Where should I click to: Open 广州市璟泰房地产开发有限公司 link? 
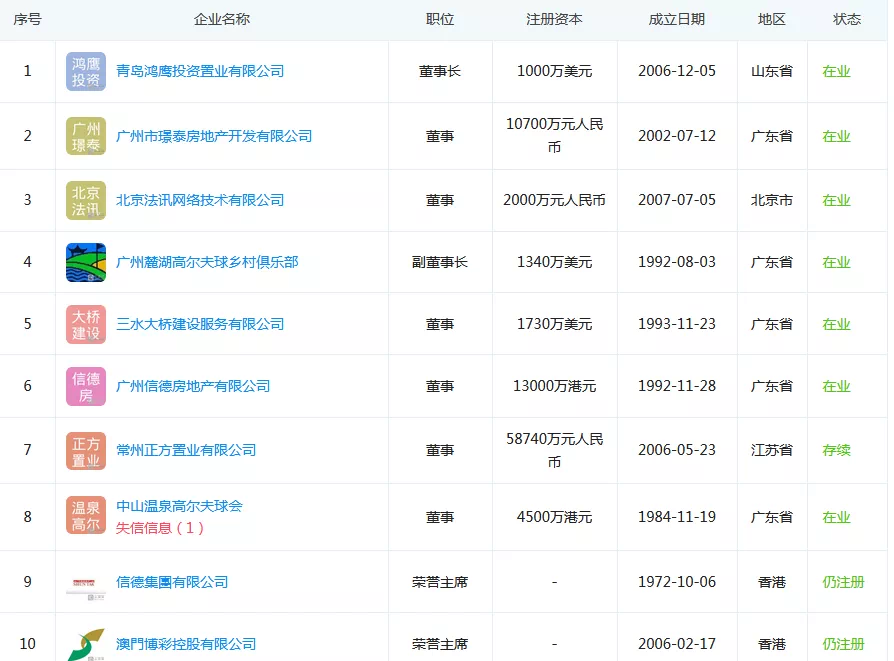pos(214,136)
